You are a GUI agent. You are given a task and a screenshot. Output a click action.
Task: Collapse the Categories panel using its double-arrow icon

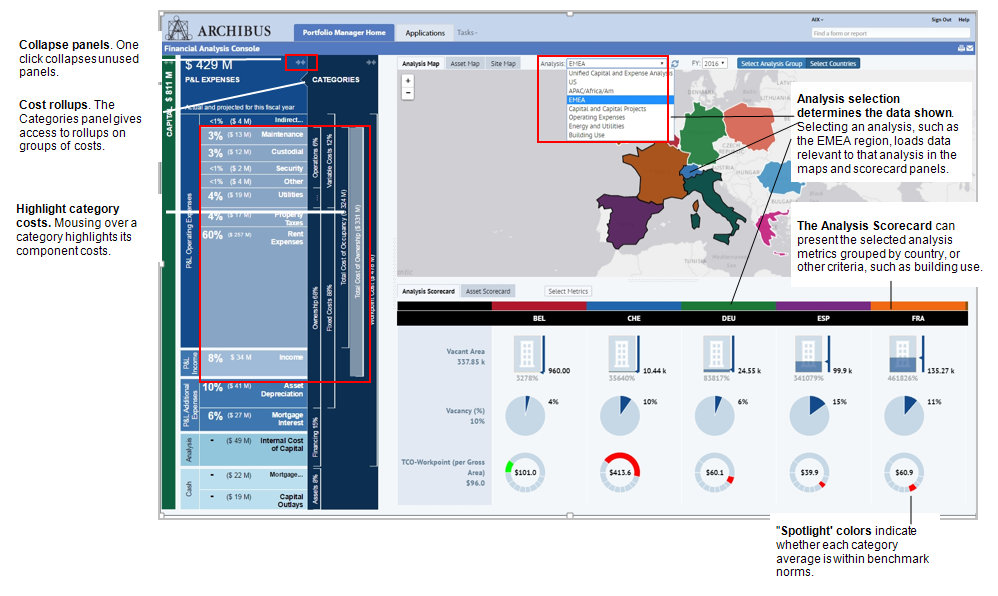(370, 62)
